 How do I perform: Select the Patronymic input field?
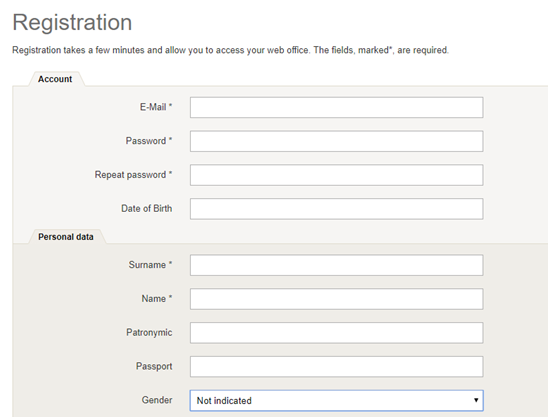pyautogui.click(x=336, y=333)
